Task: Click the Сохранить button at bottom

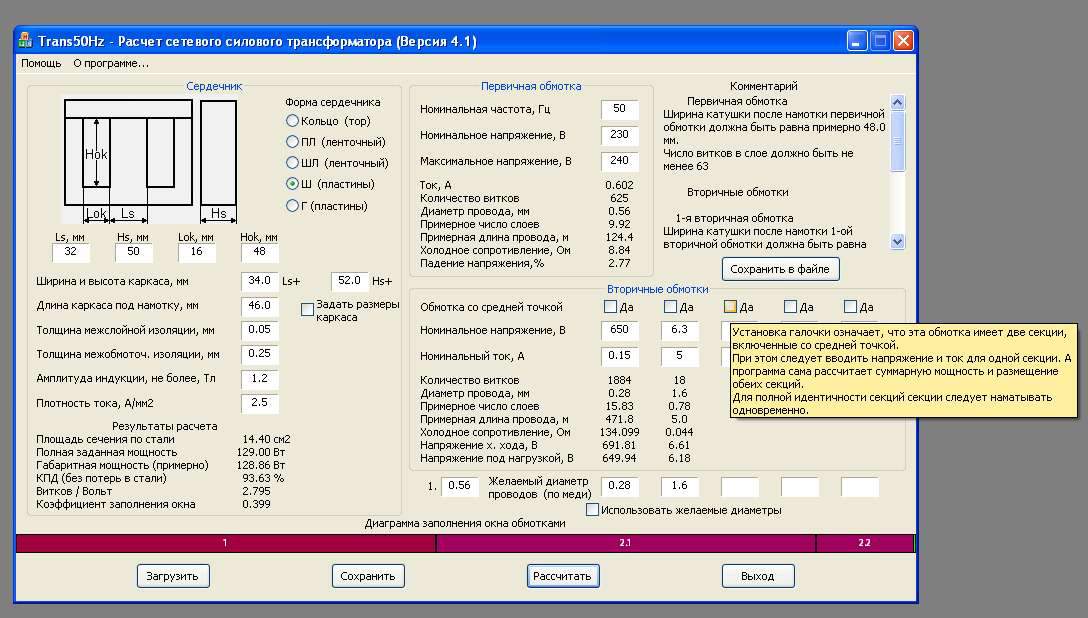Action: [368, 576]
